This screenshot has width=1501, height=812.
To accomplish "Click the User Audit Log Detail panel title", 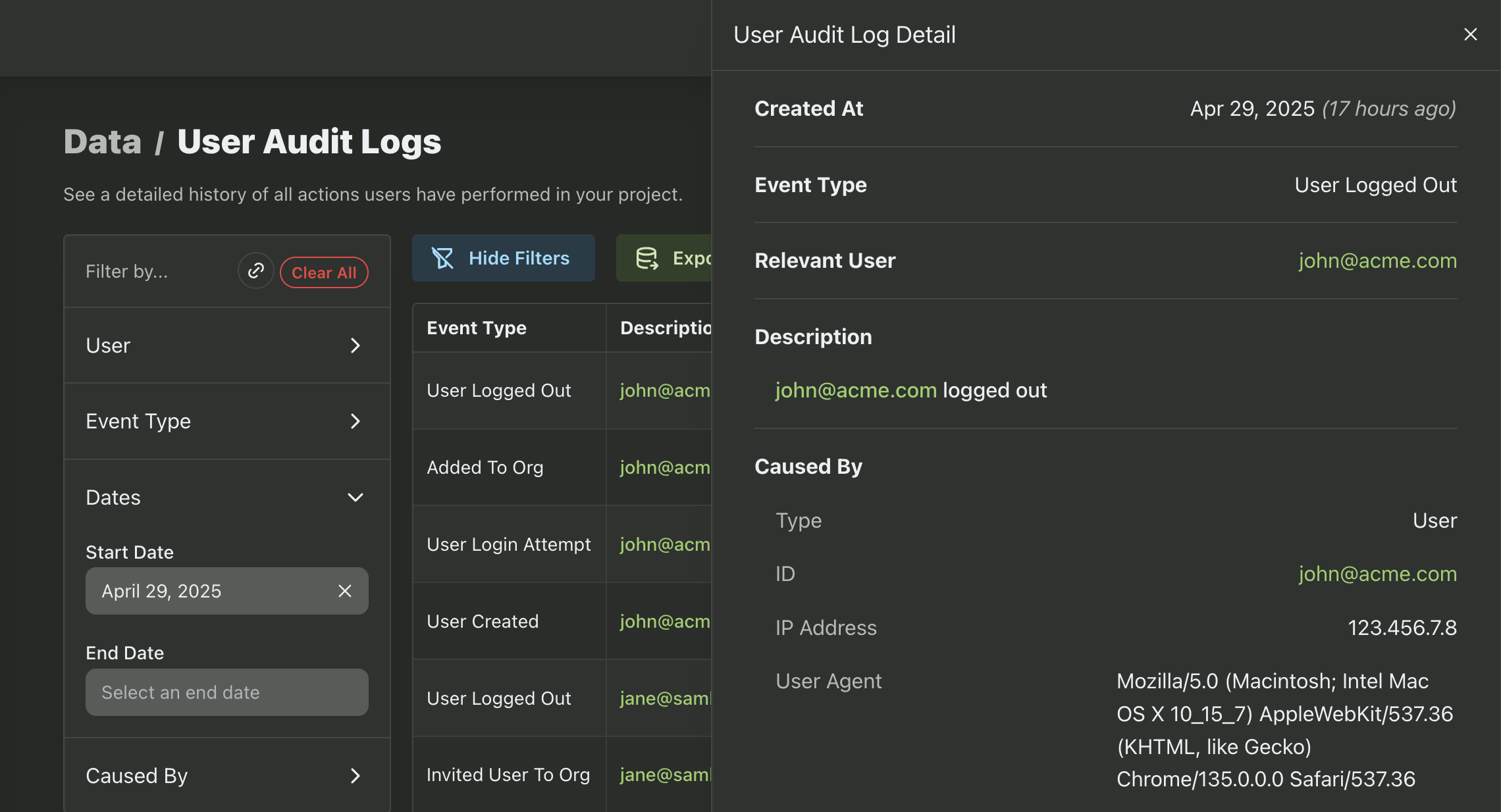I will [x=844, y=34].
